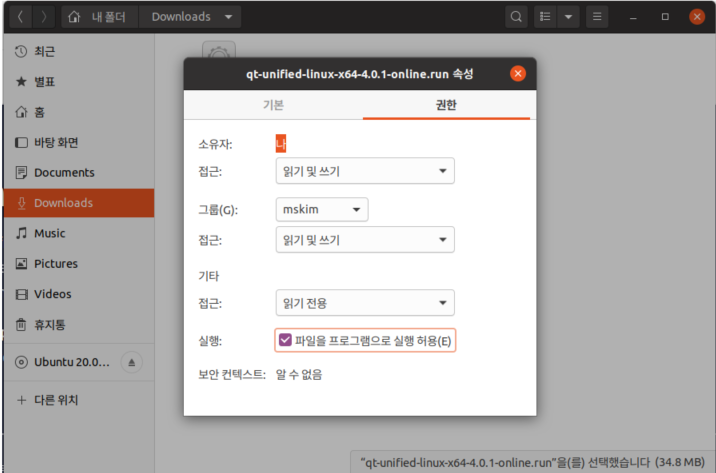Open 다른 위치 (Other Locations)
716x473 pixels.
coord(79,400)
